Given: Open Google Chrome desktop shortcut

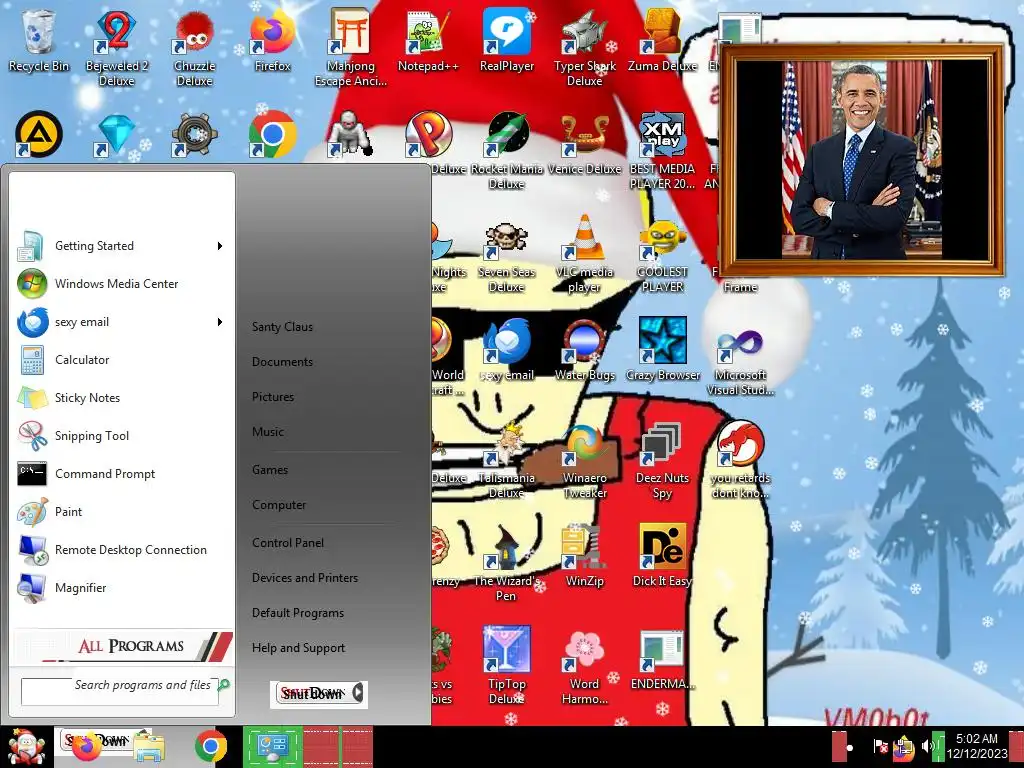Looking at the screenshot, I should point(272,135).
